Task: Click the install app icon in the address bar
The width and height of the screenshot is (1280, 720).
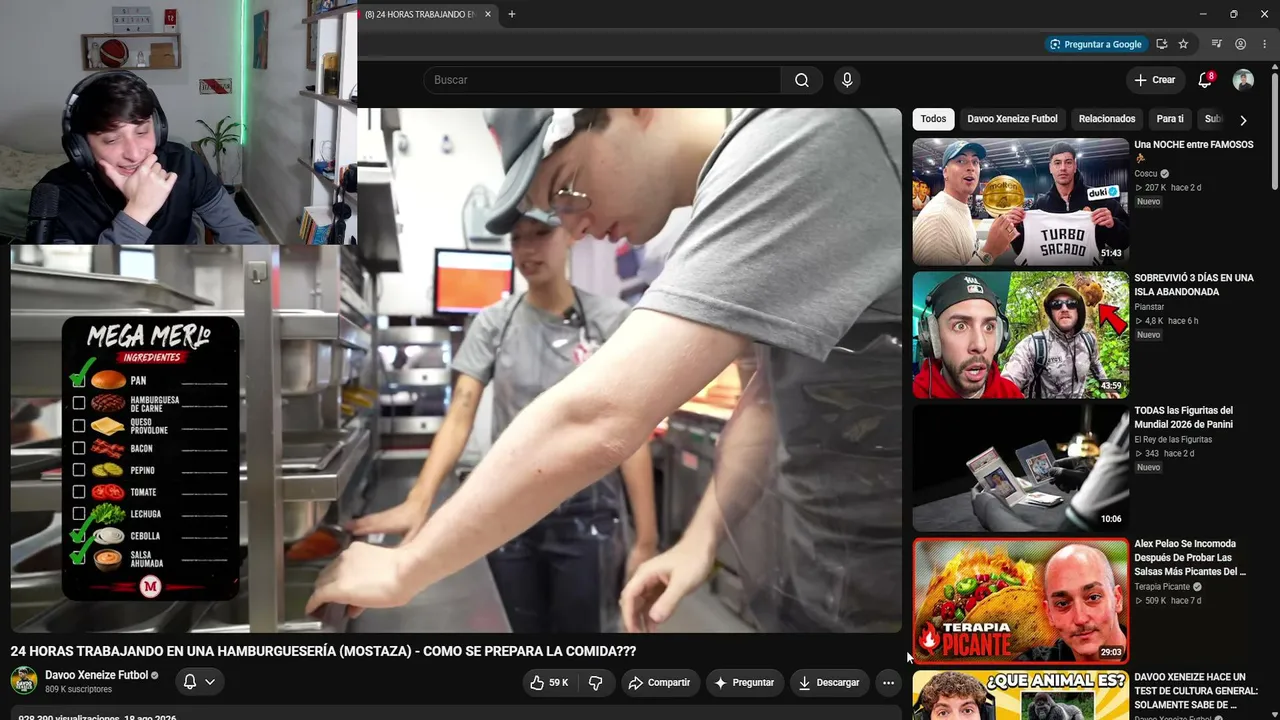Action: pyautogui.click(x=1161, y=44)
